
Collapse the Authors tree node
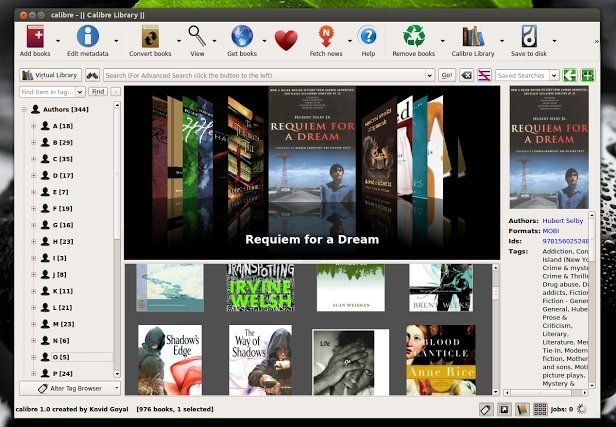(x=22, y=108)
